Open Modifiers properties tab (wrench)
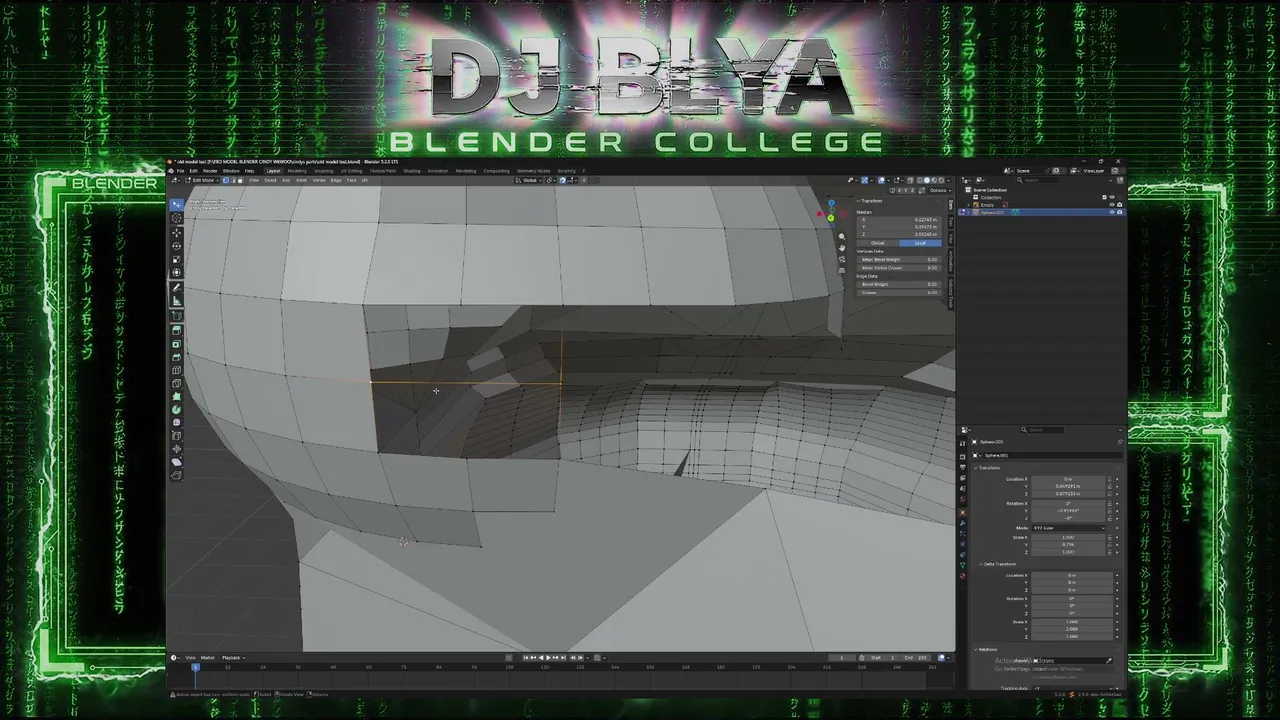Viewport: 1280px width, 720px height. (963, 523)
